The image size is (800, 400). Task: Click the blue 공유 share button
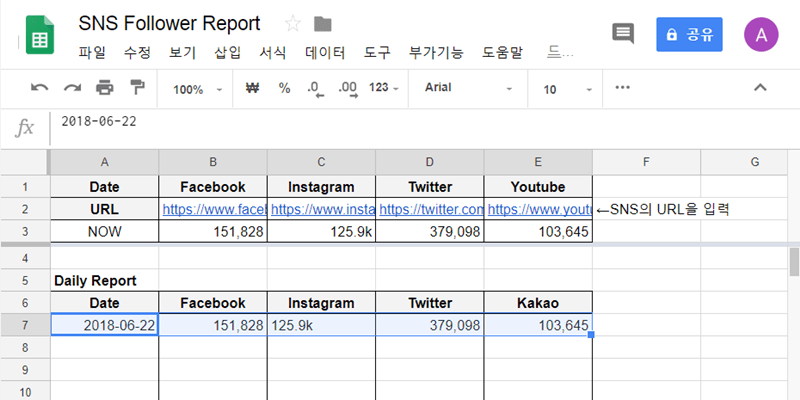click(689, 34)
